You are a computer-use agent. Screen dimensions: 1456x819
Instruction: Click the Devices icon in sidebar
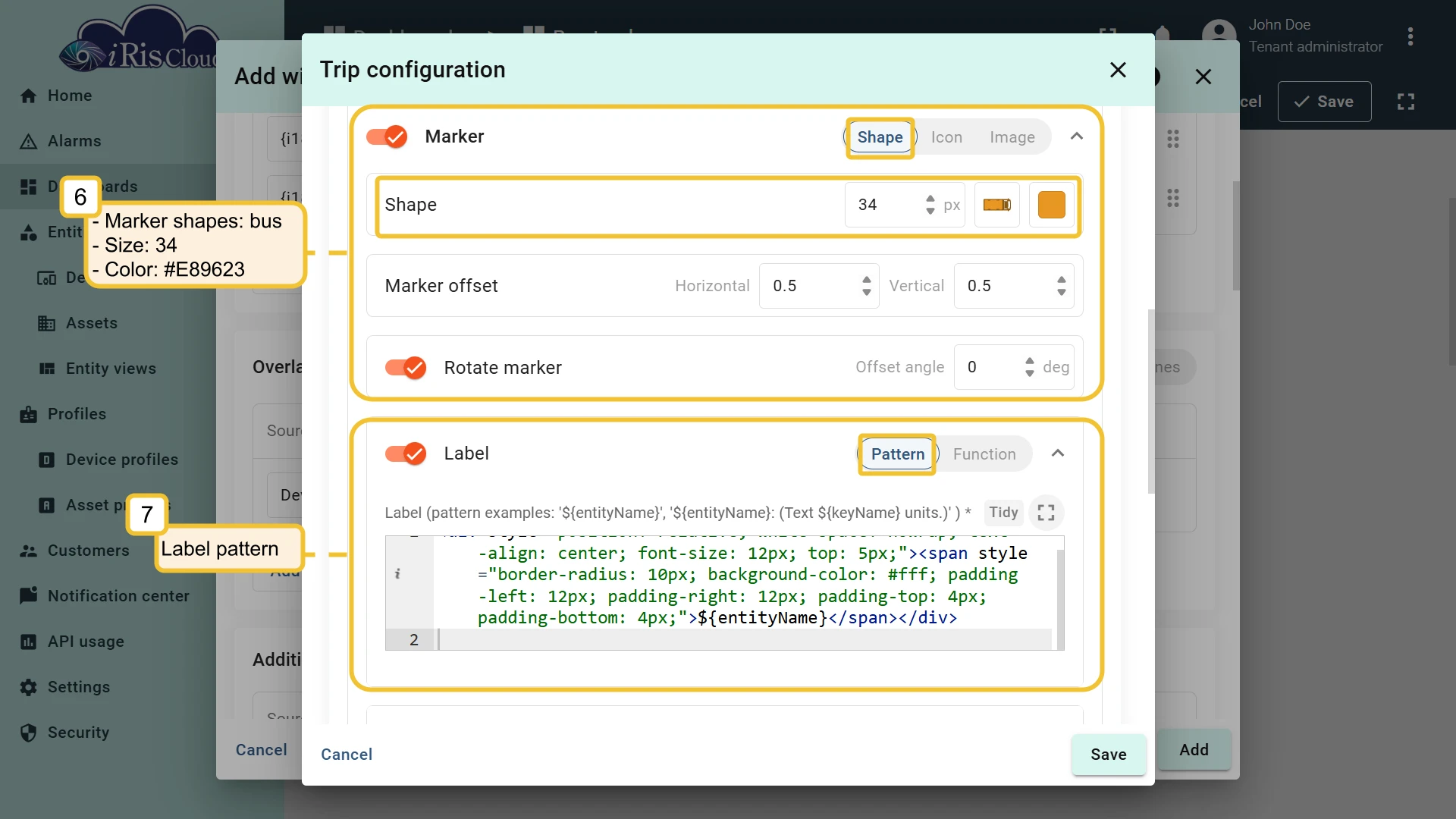click(46, 278)
